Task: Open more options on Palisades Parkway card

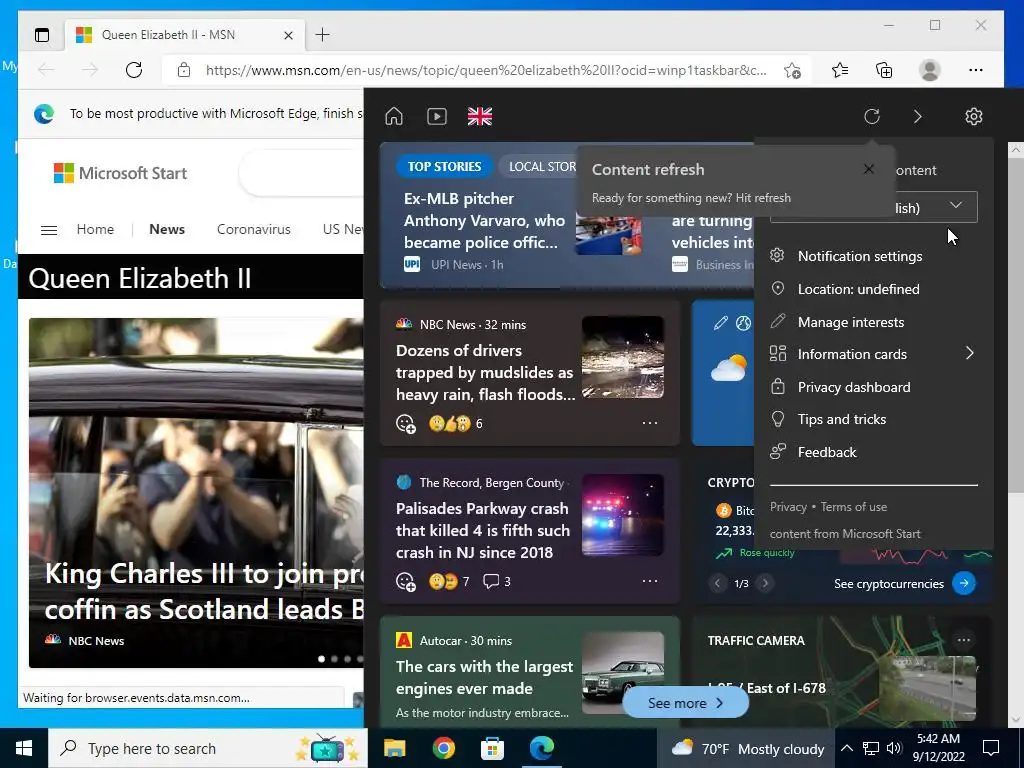Action: point(650,581)
